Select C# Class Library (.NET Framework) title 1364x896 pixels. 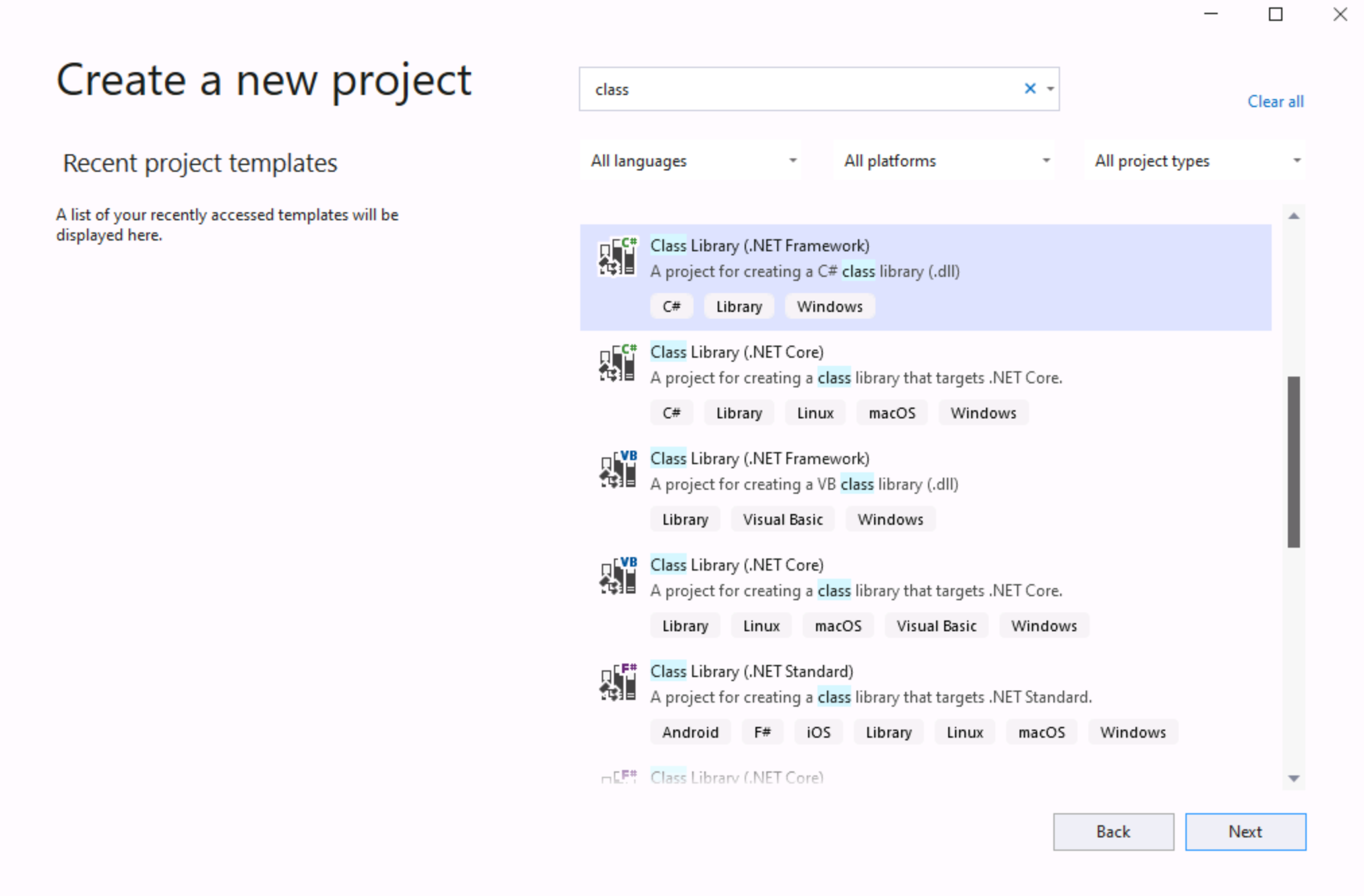(759, 246)
